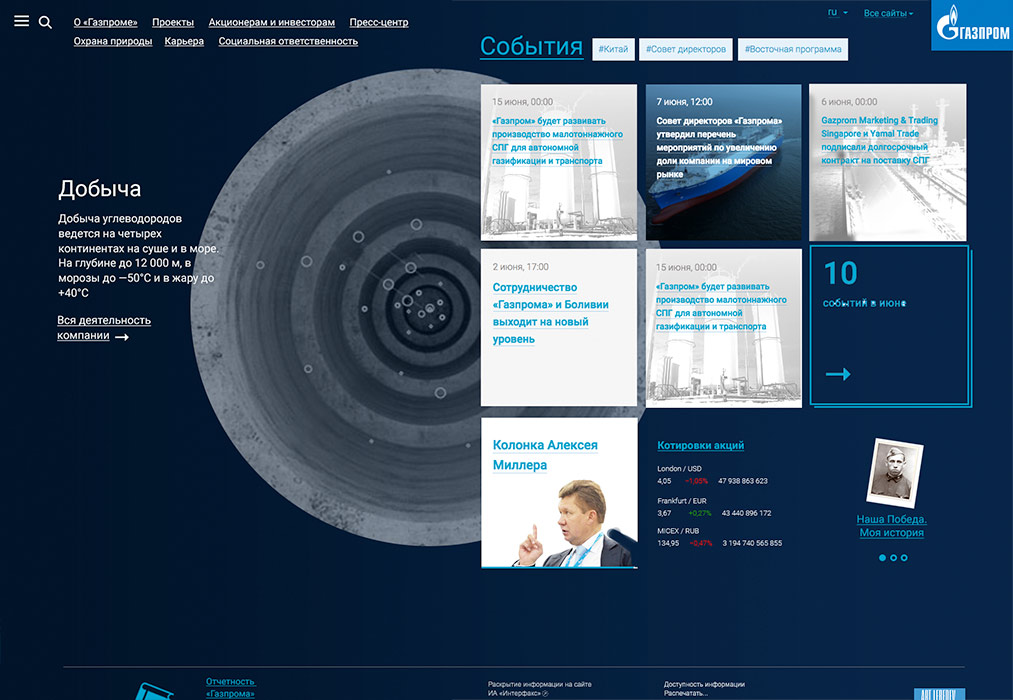Select the third carousel dot
This screenshot has width=1013, height=700.
tap(904, 558)
